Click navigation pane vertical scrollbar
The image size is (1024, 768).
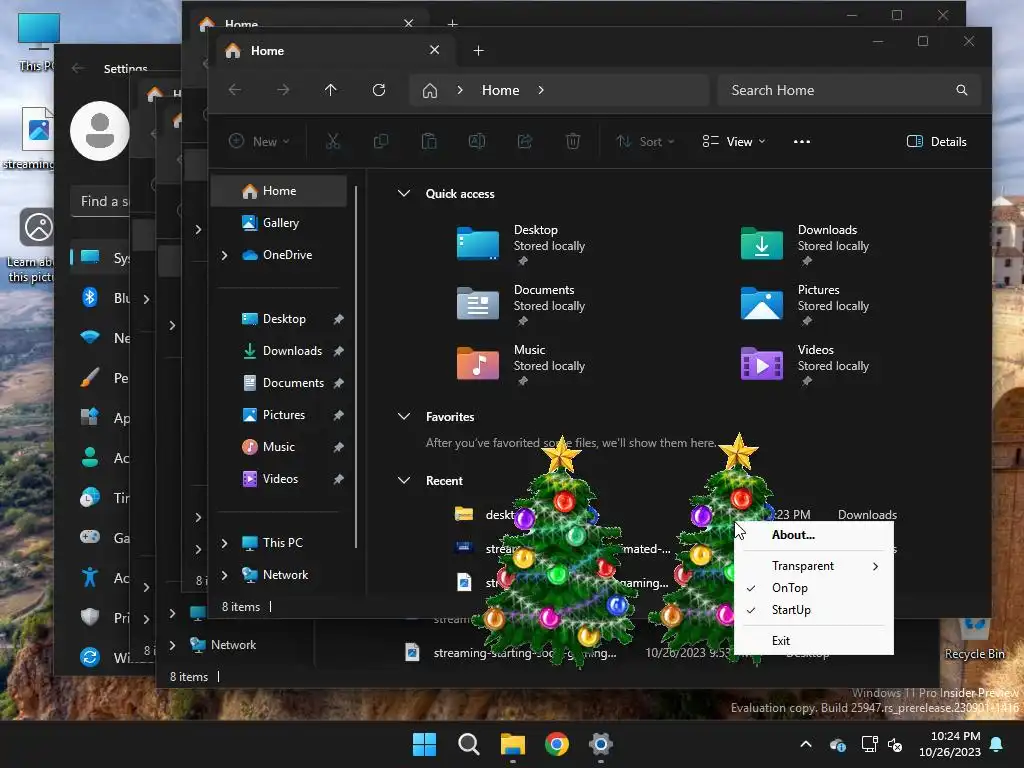(x=356, y=366)
